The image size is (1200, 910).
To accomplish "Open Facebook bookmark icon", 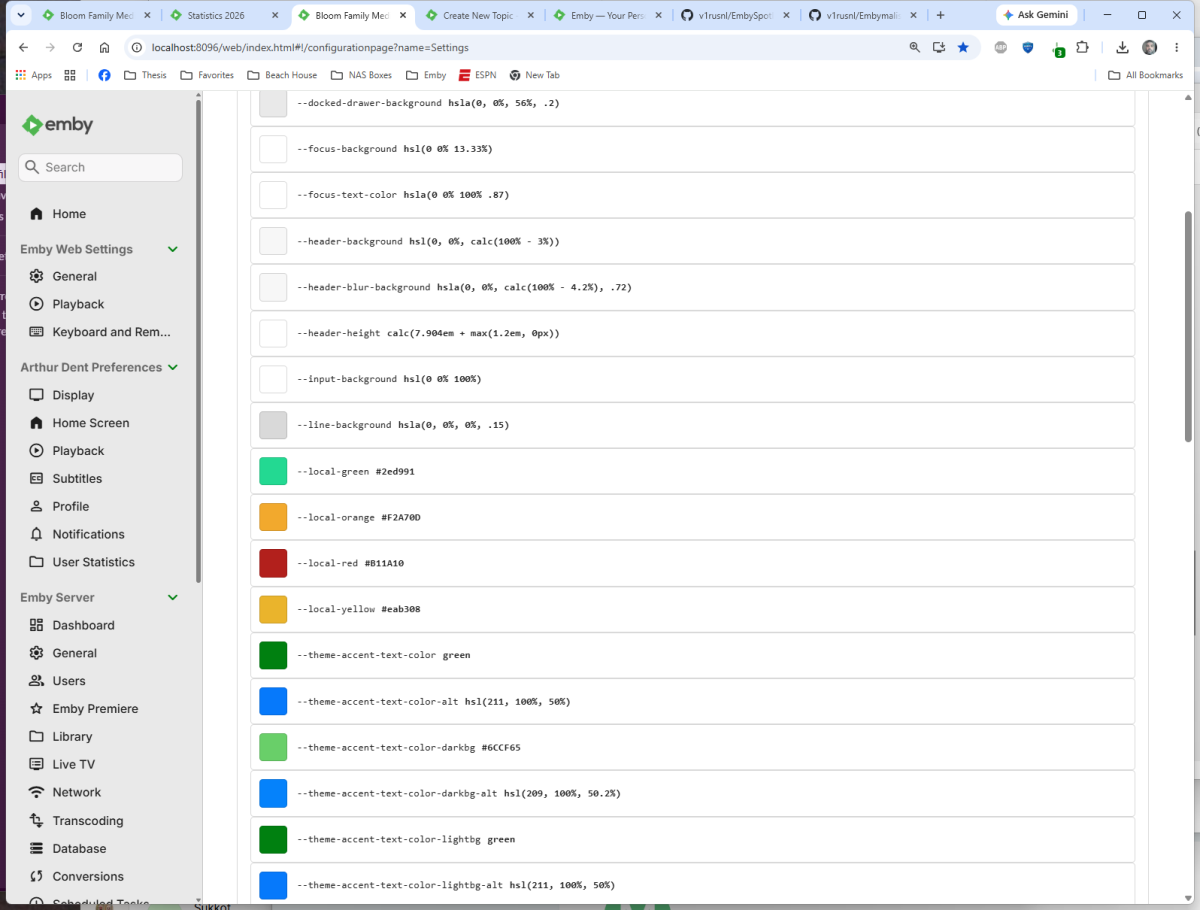I will [104, 75].
